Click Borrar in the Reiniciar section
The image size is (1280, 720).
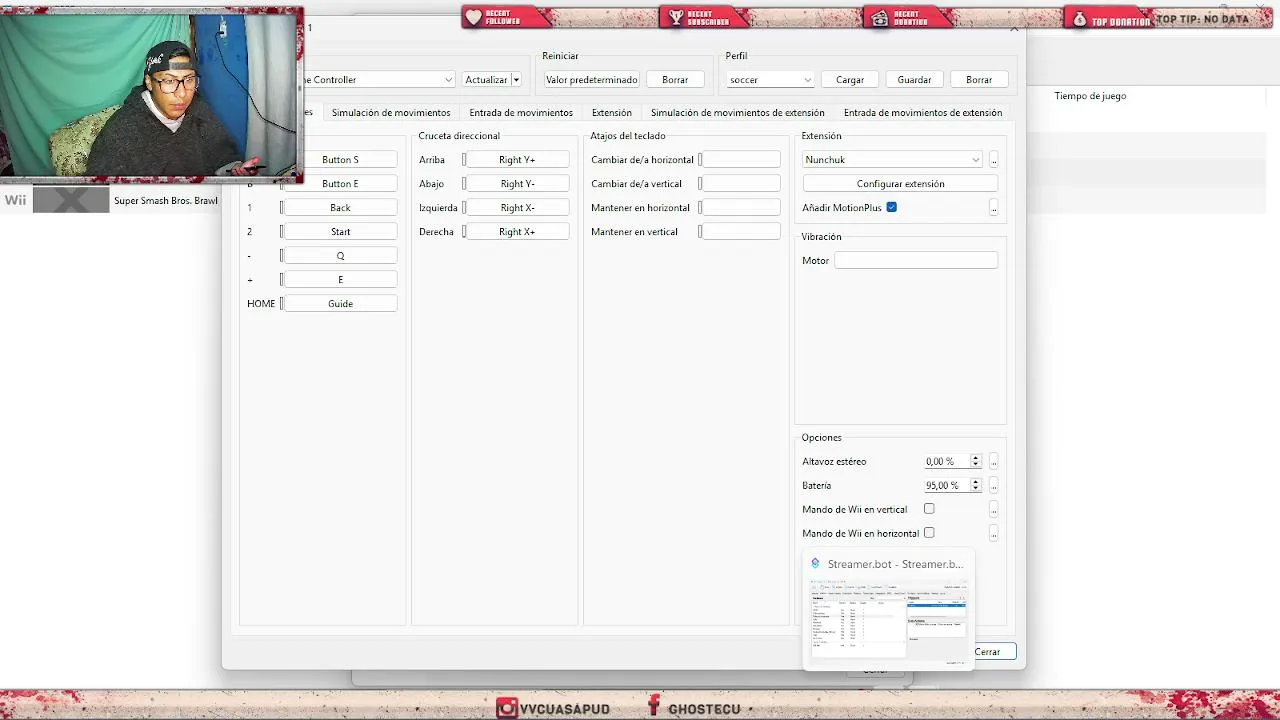point(675,80)
